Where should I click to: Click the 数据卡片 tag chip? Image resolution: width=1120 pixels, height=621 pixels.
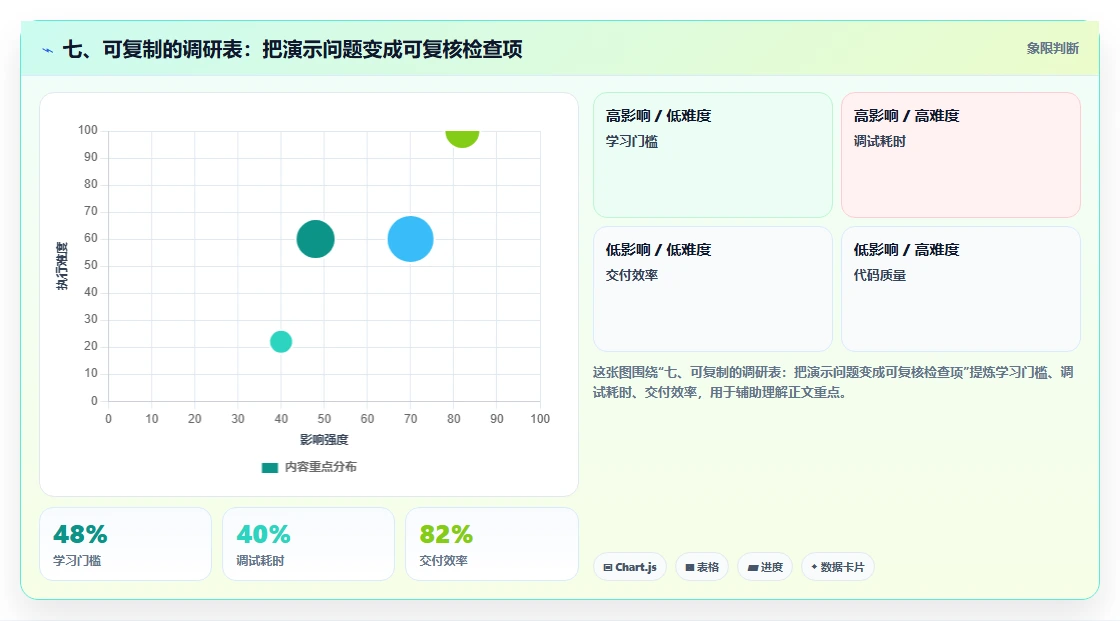click(838, 567)
